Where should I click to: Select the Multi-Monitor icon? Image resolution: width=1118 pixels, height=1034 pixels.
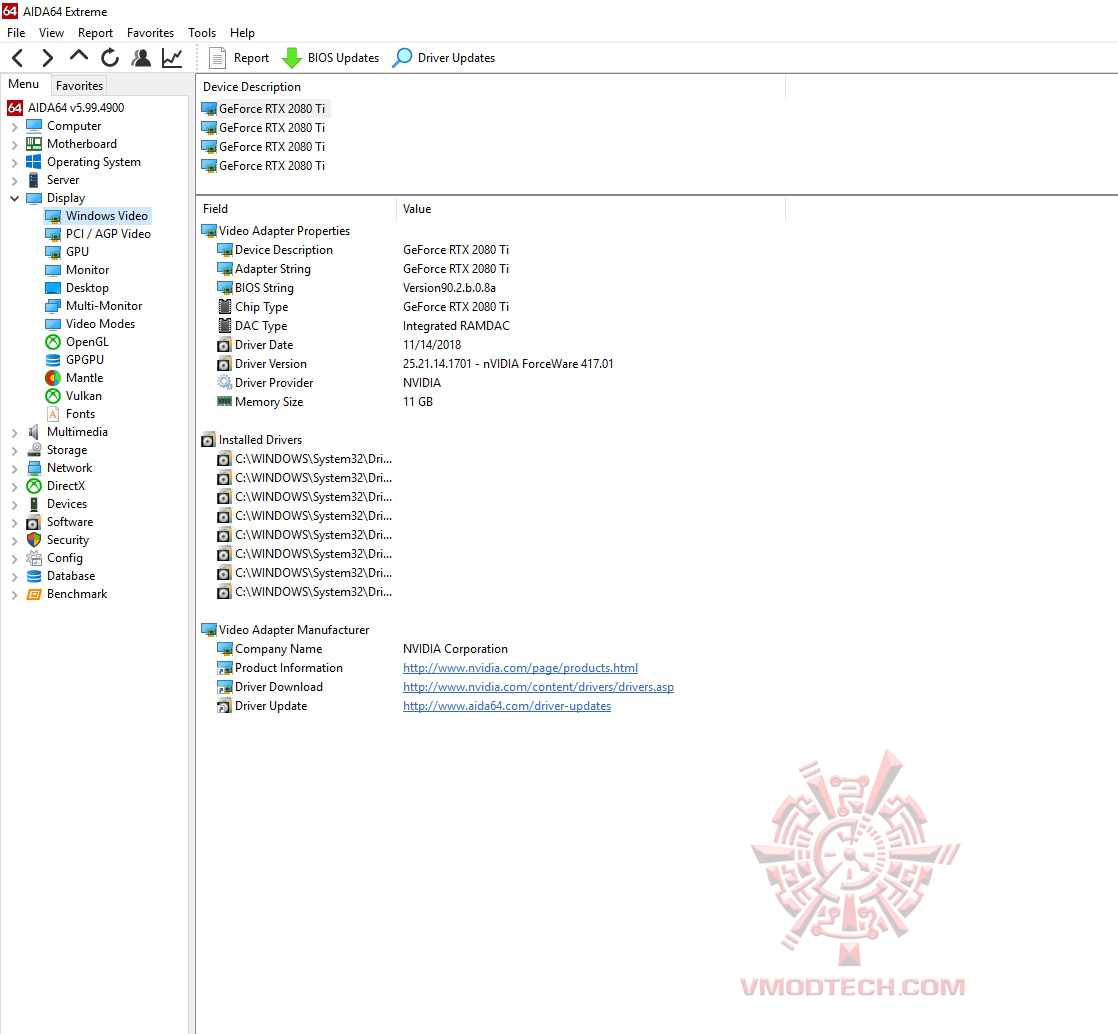[53, 306]
